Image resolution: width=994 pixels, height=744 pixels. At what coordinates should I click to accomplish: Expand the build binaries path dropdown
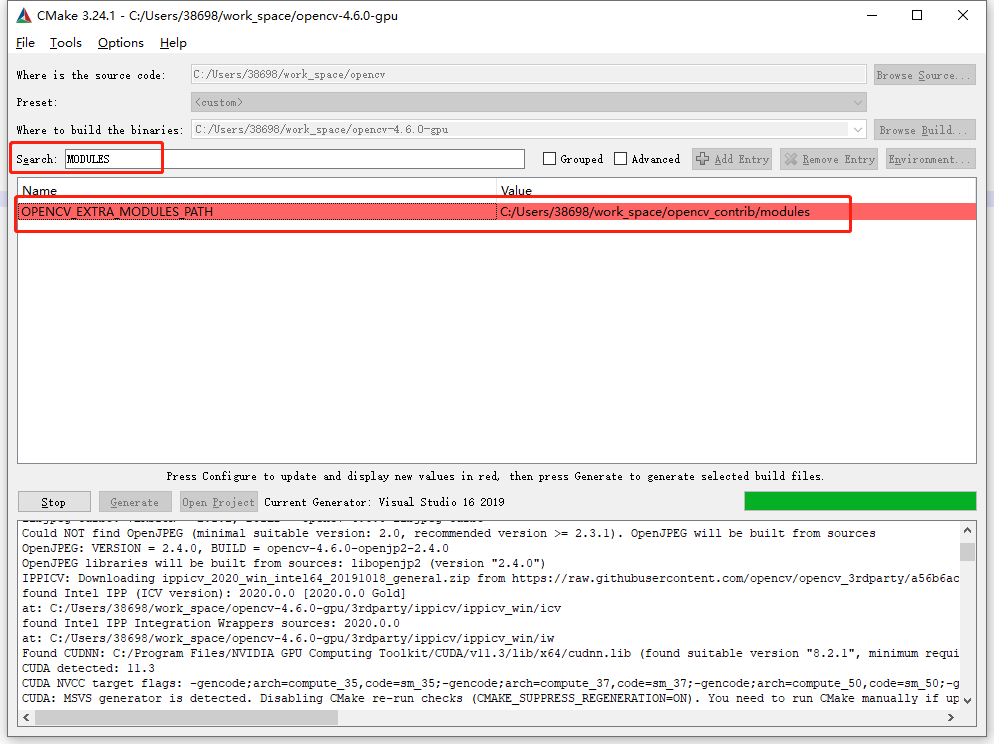coord(857,129)
